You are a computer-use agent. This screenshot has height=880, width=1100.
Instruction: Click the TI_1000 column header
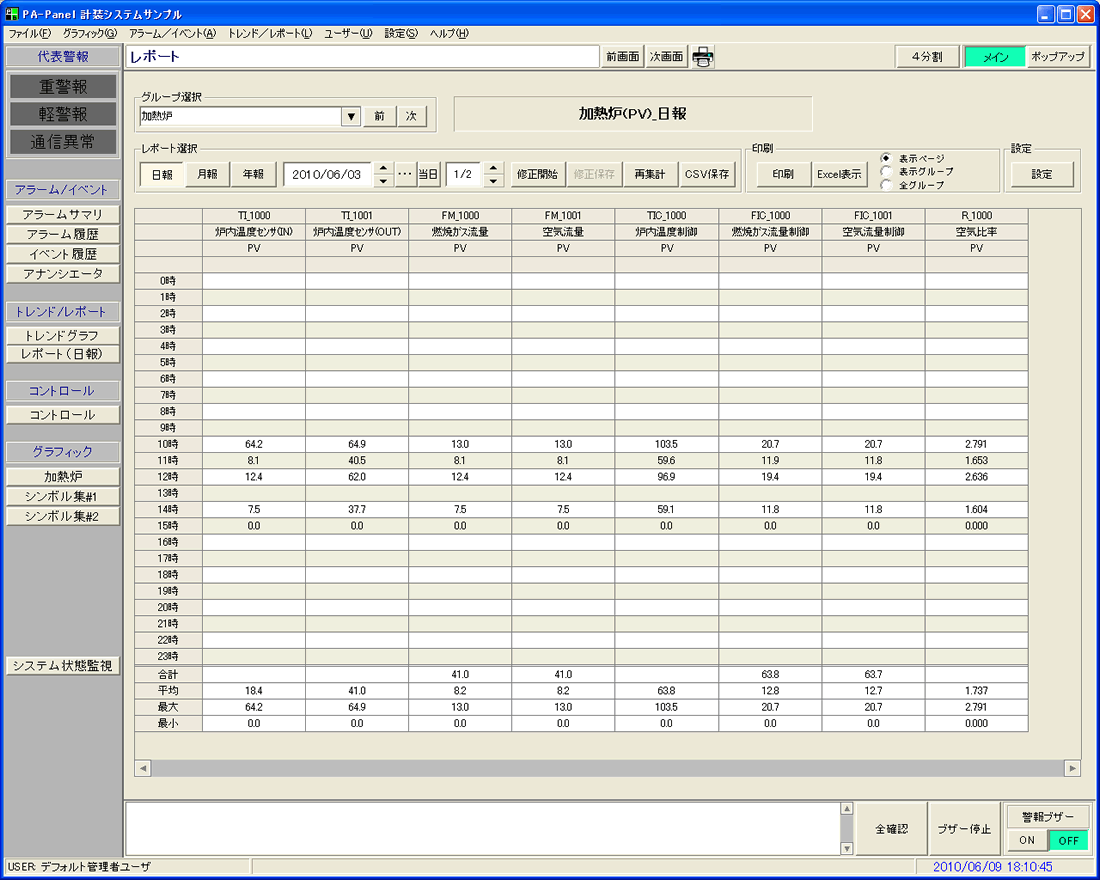(x=254, y=215)
